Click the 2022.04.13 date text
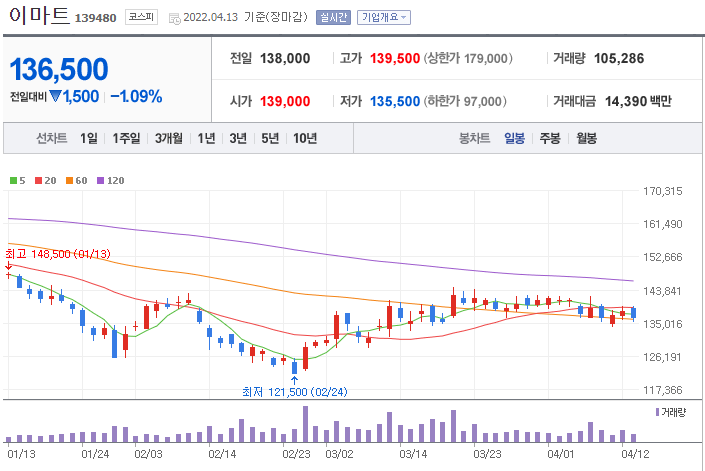 pos(210,18)
